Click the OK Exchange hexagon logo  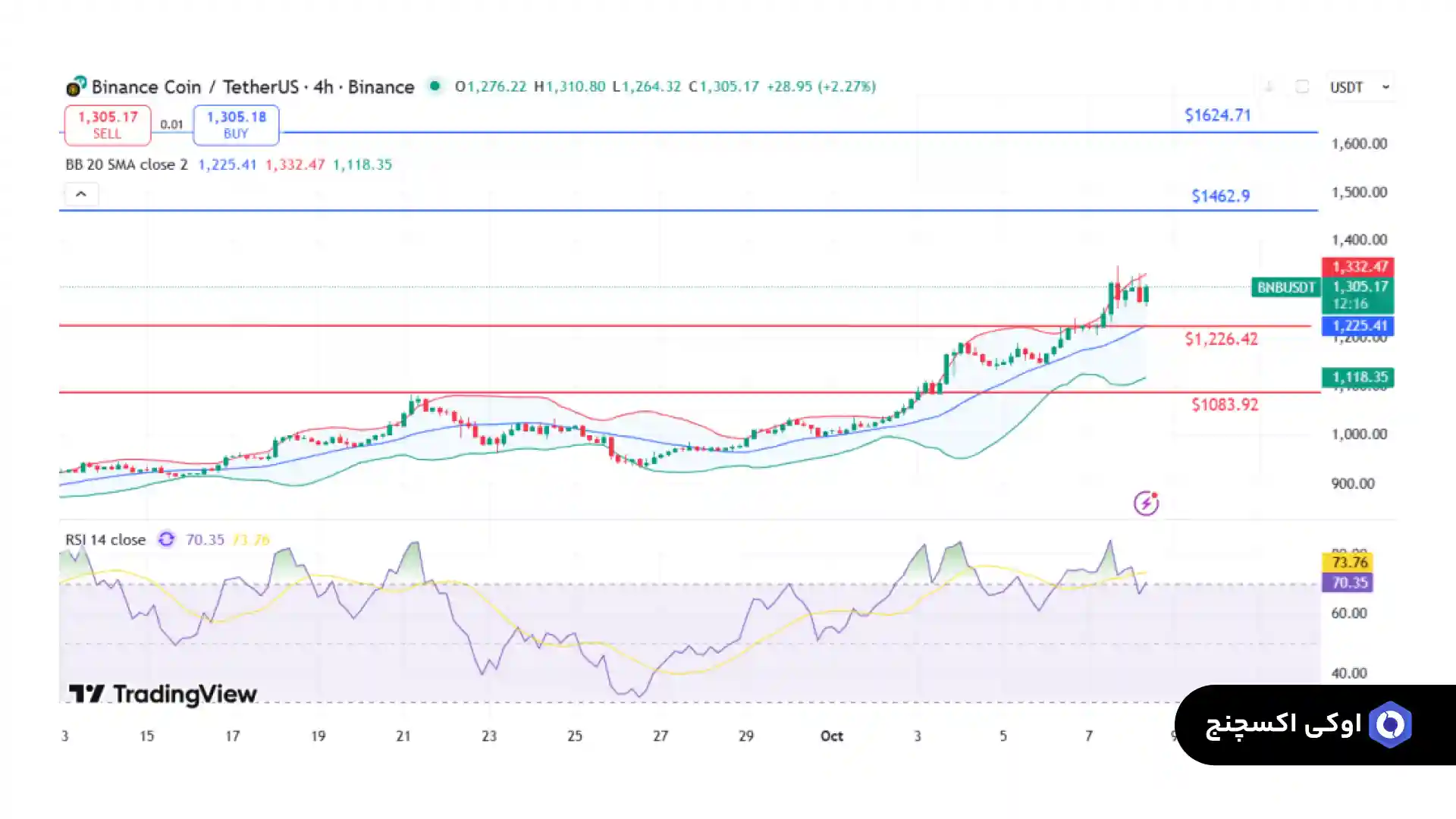(x=1390, y=725)
